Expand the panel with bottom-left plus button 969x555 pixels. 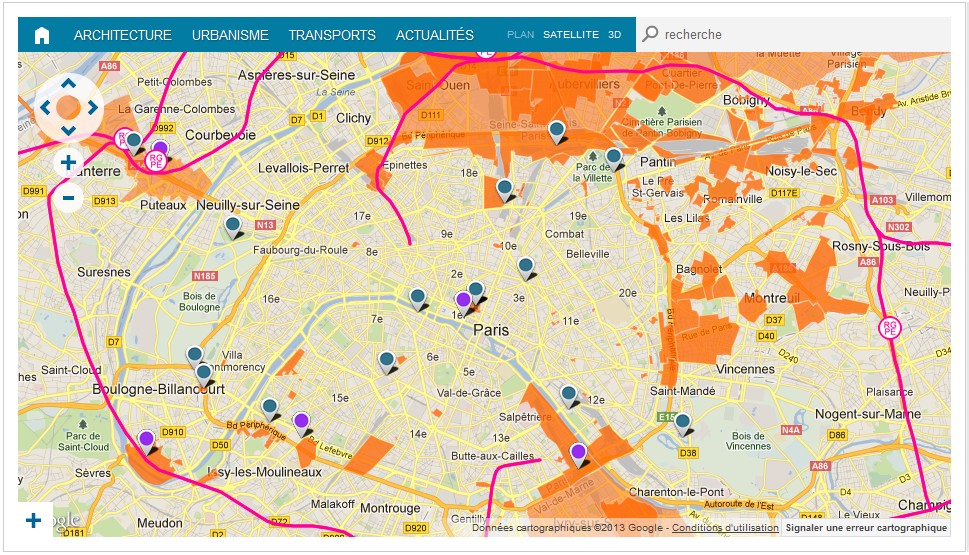tap(33, 520)
